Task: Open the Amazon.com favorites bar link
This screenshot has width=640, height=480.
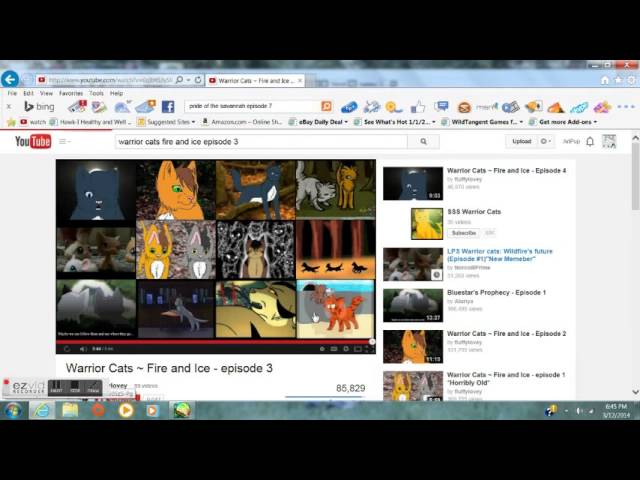Action: 242,122
